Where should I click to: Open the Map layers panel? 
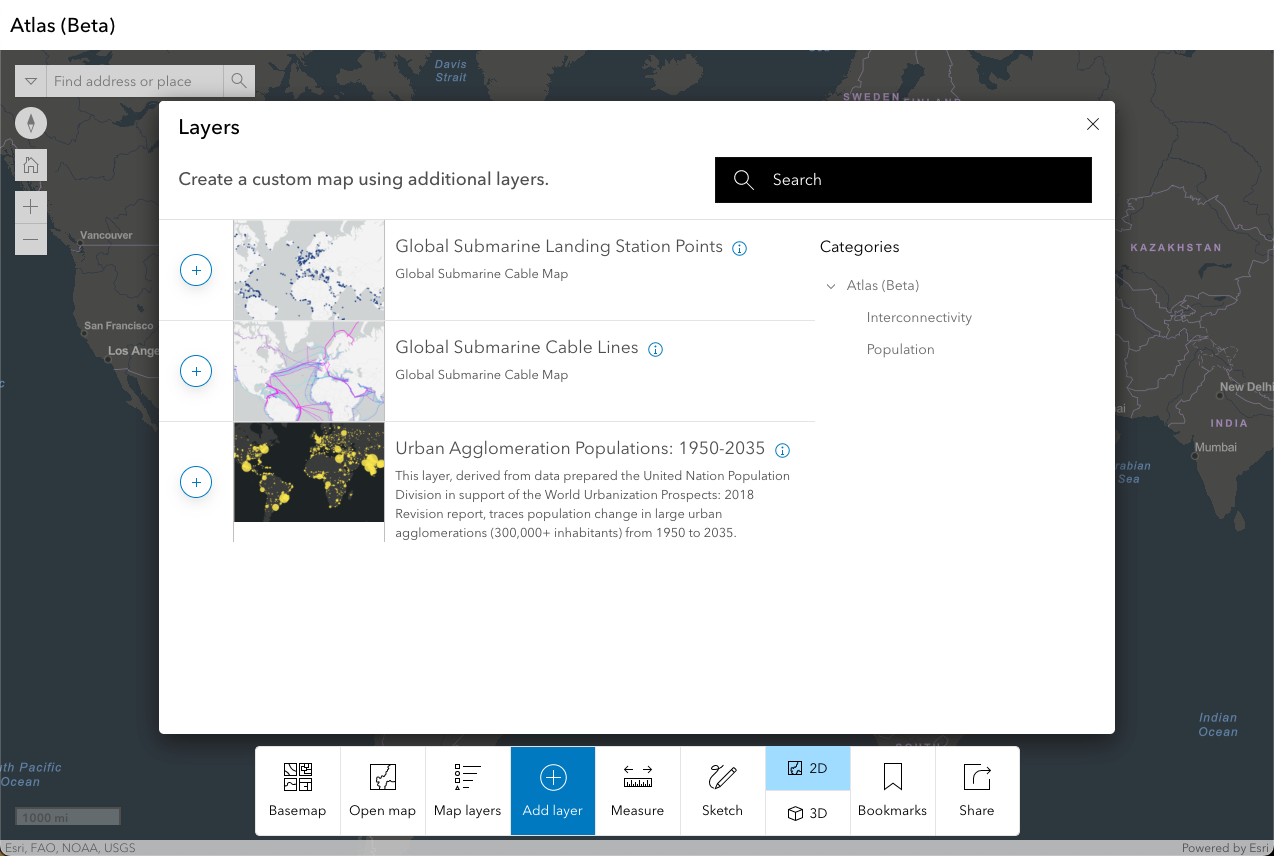pos(467,790)
